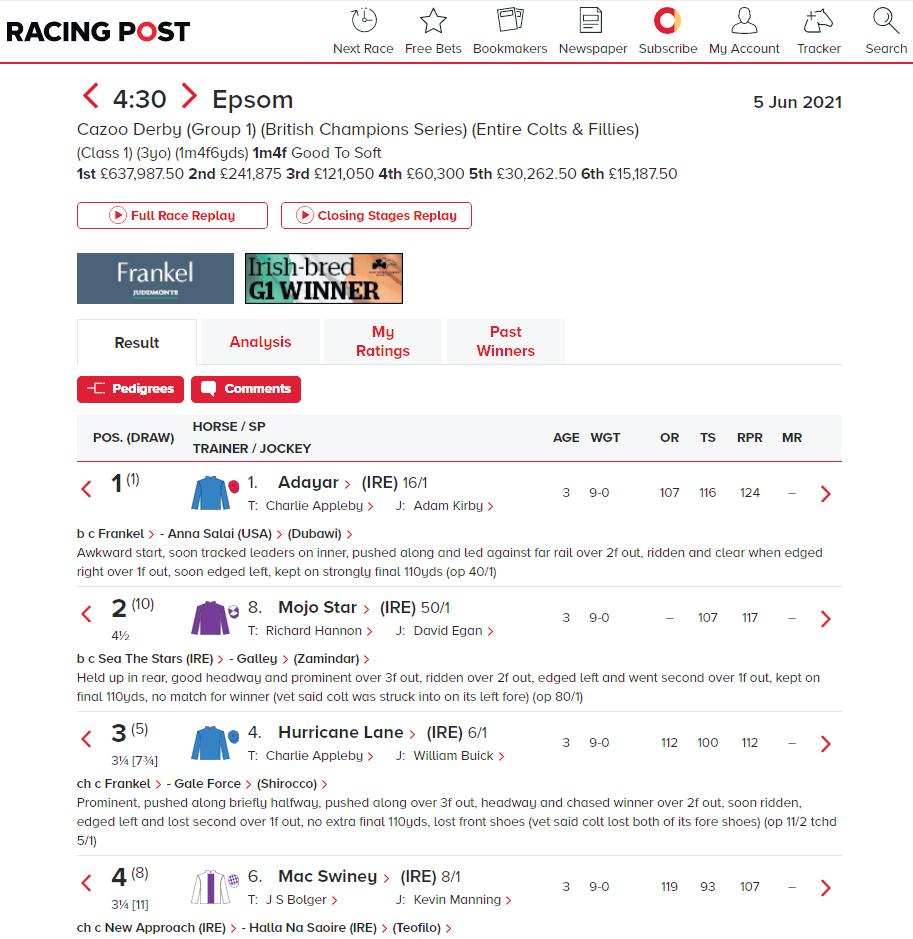Open Search magnifier icon
This screenshot has width=913, height=939.
tap(886, 20)
